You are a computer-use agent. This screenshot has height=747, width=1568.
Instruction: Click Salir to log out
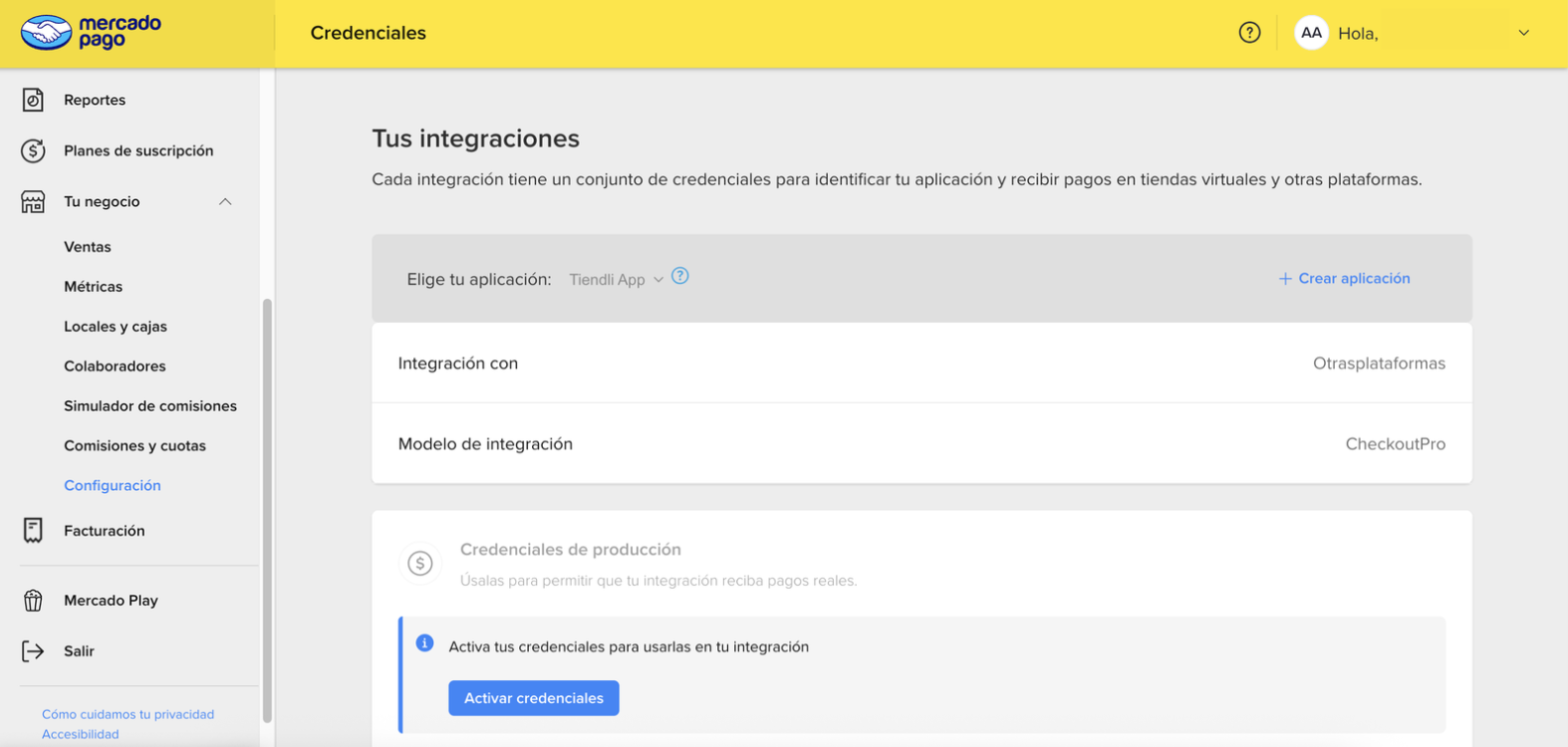coord(79,651)
